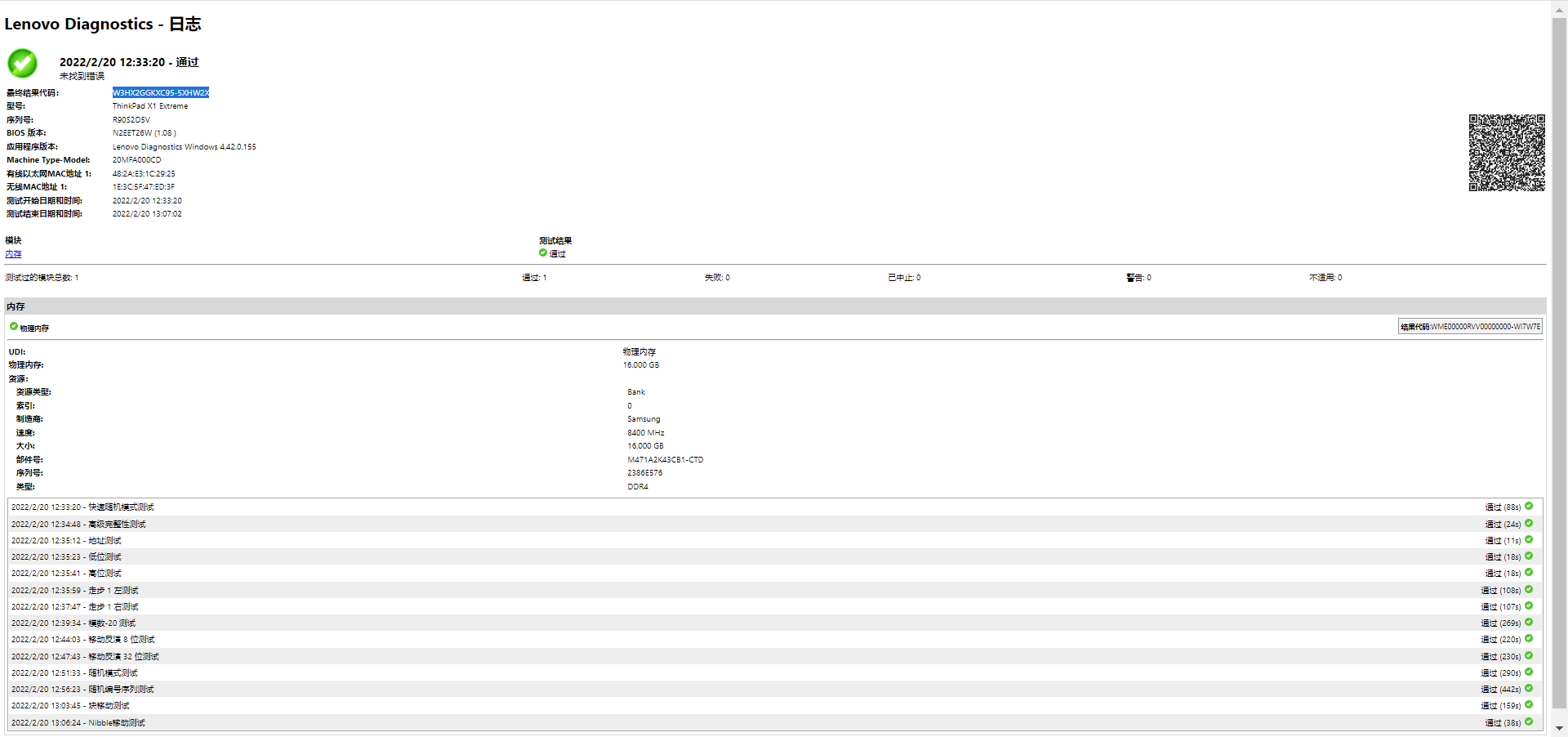Click the pass icon for 随机编号序列测试 row
Viewport: 1568px width, 737px height.
click(1529, 688)
